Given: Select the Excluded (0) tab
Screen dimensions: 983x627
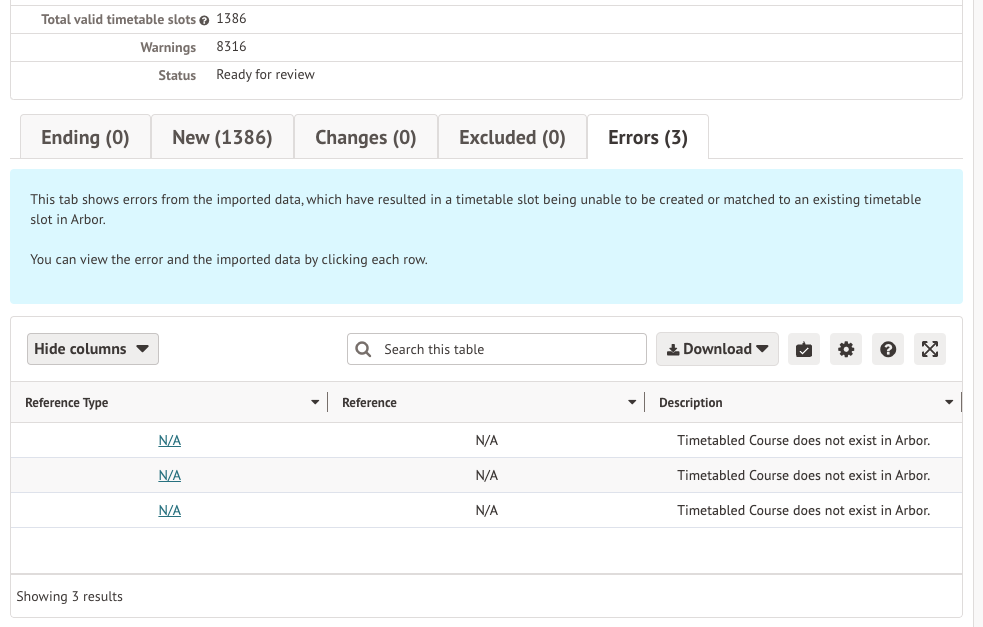Looking at the screenshot, I should (512, 138).
